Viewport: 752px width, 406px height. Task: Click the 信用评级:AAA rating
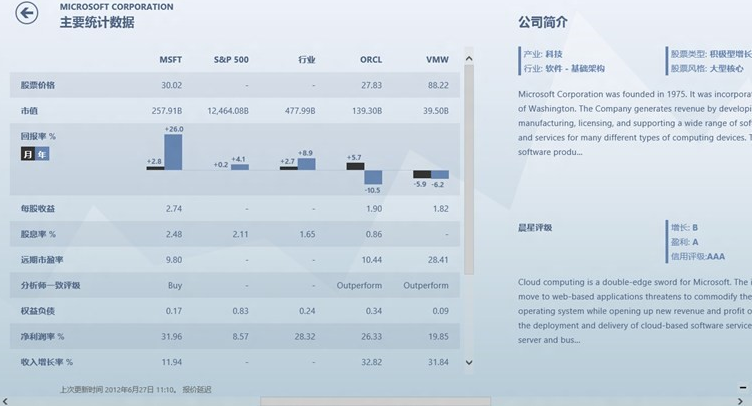point(698,256)
